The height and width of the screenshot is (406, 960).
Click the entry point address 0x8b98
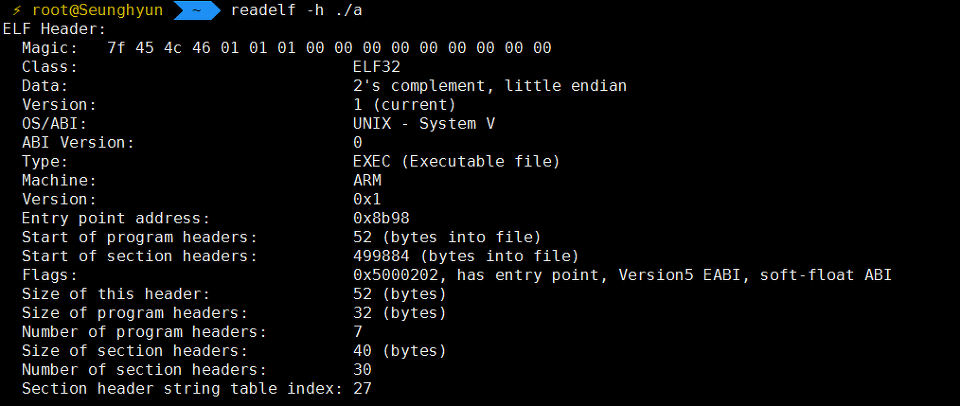point(381,218)
